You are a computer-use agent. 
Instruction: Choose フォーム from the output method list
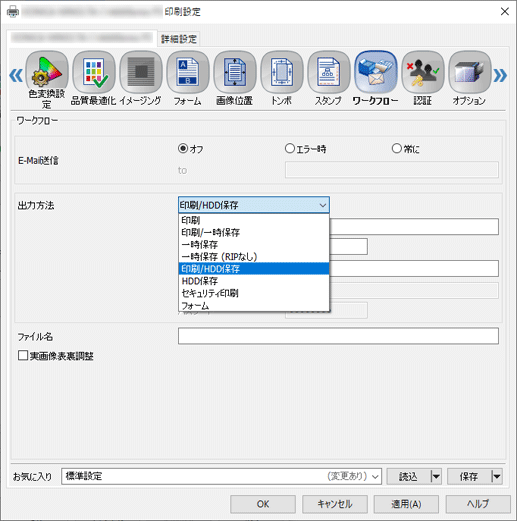pyautogui.click(x=254, y=305)
